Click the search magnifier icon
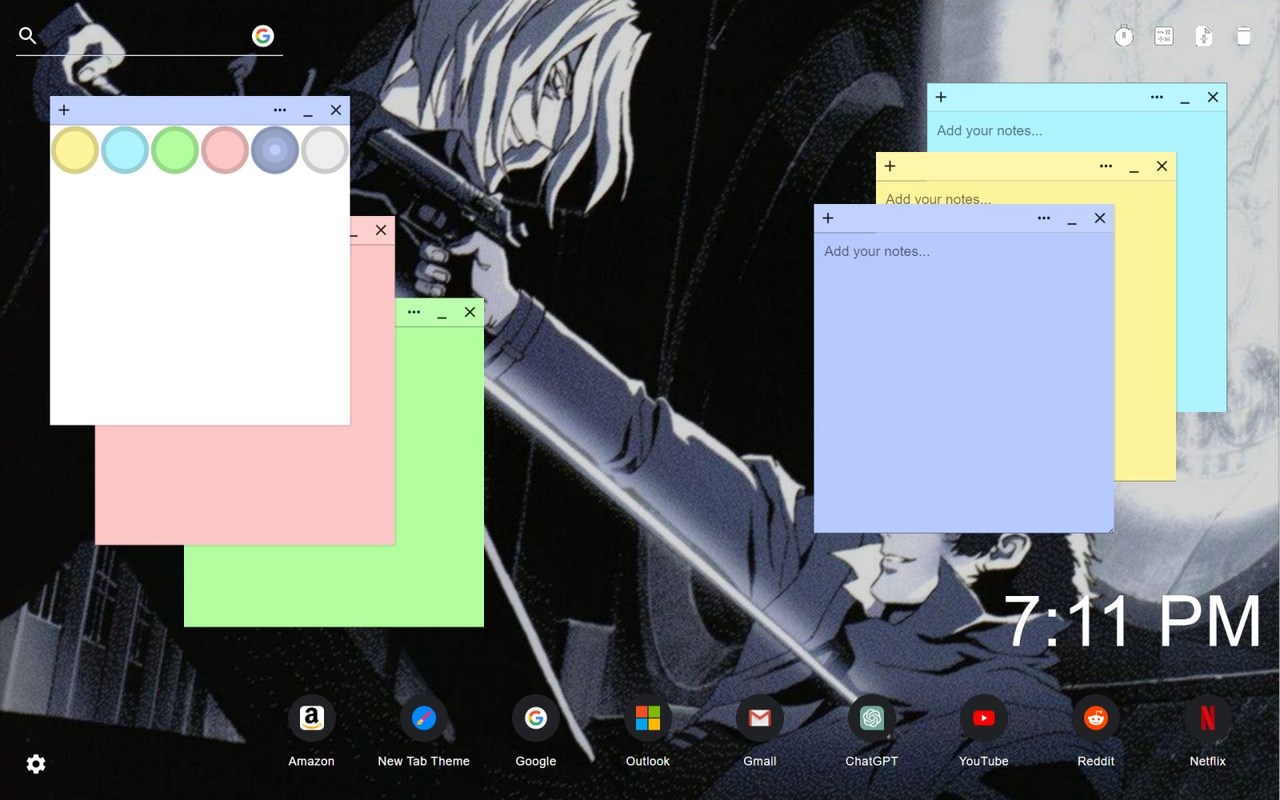Viewport: 1280px width, 800px height. point(28,36)
